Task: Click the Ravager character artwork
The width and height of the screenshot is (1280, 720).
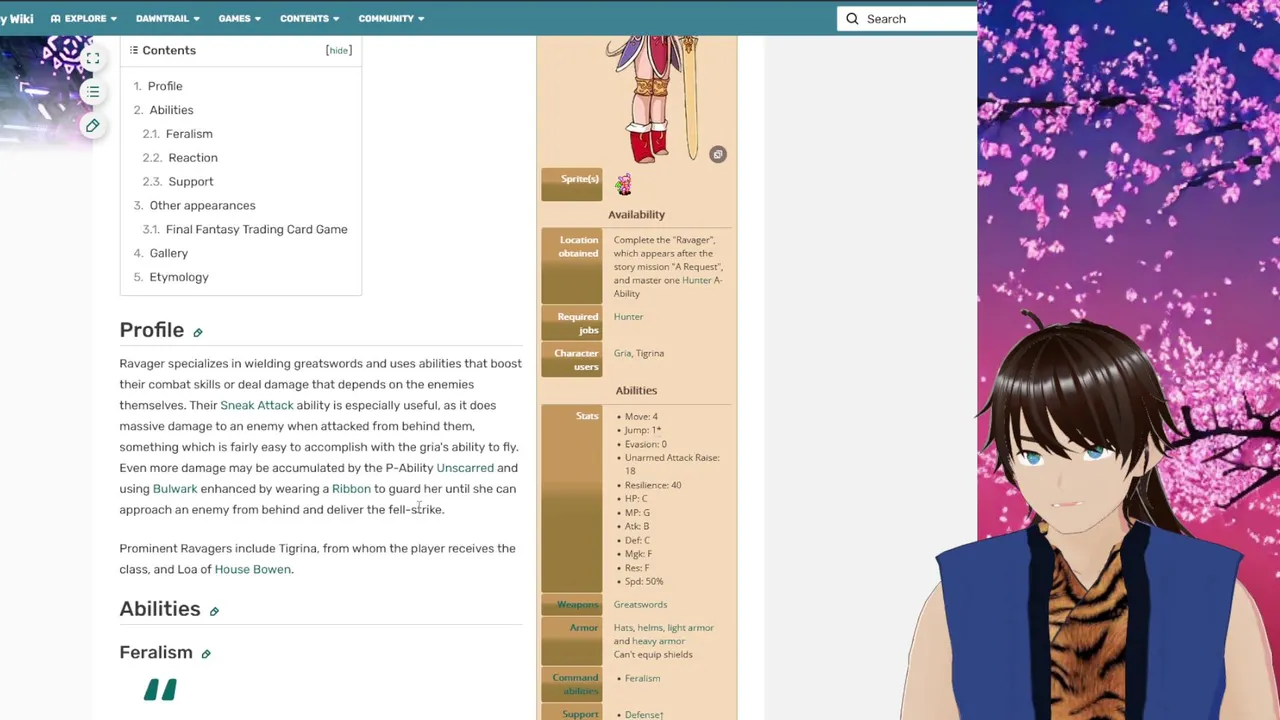Action: click(660, 98)
